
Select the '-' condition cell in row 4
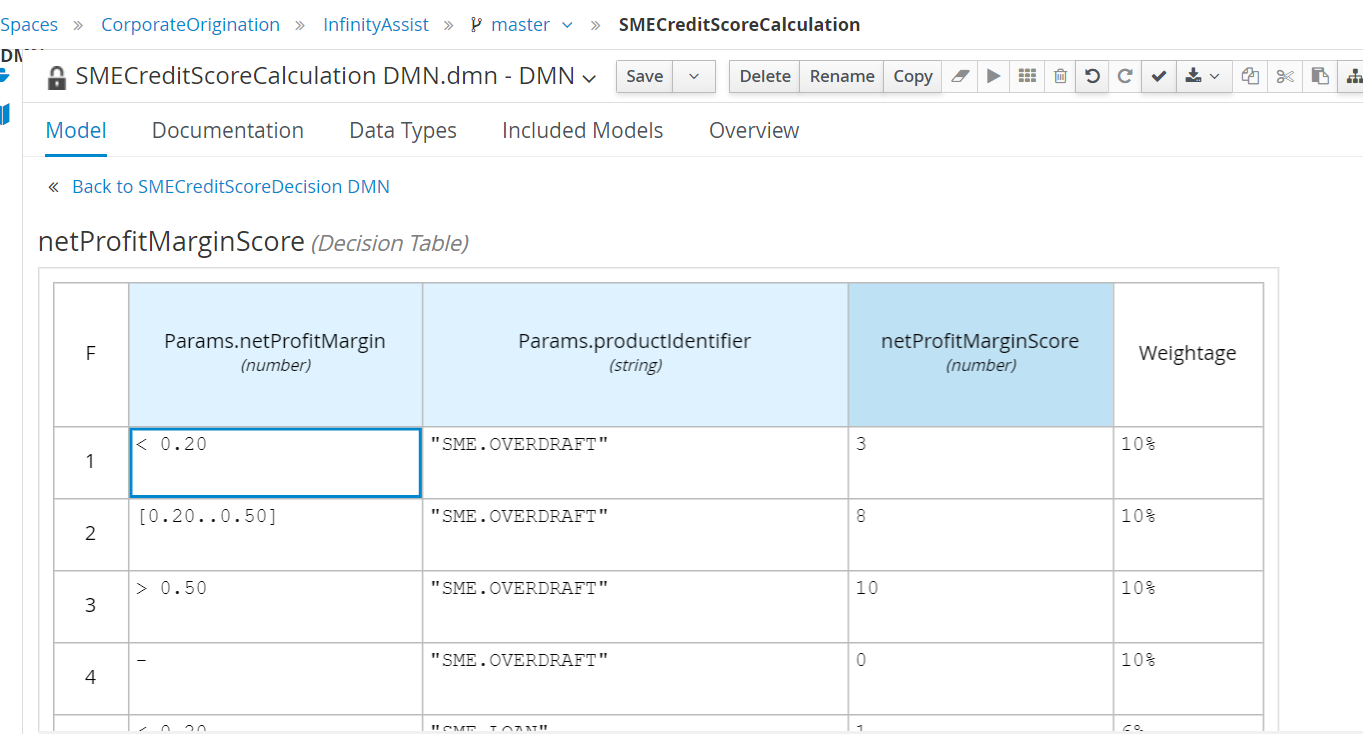click(x=275, y=678)
